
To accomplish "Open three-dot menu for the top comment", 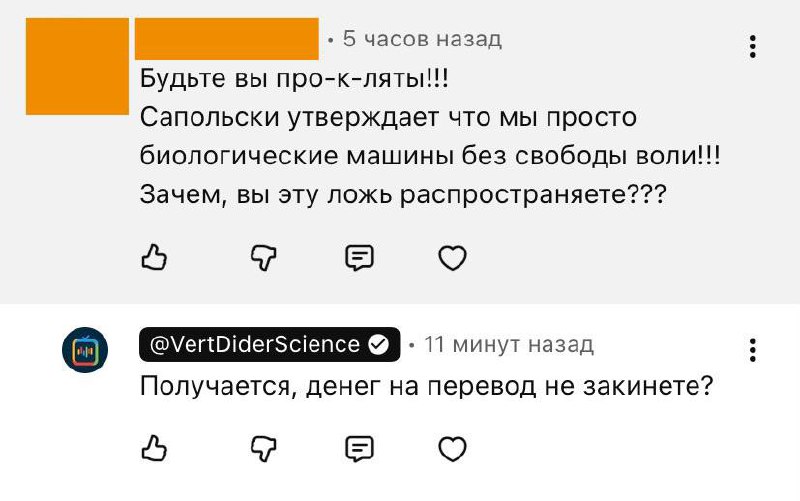I will pos(753,46).
